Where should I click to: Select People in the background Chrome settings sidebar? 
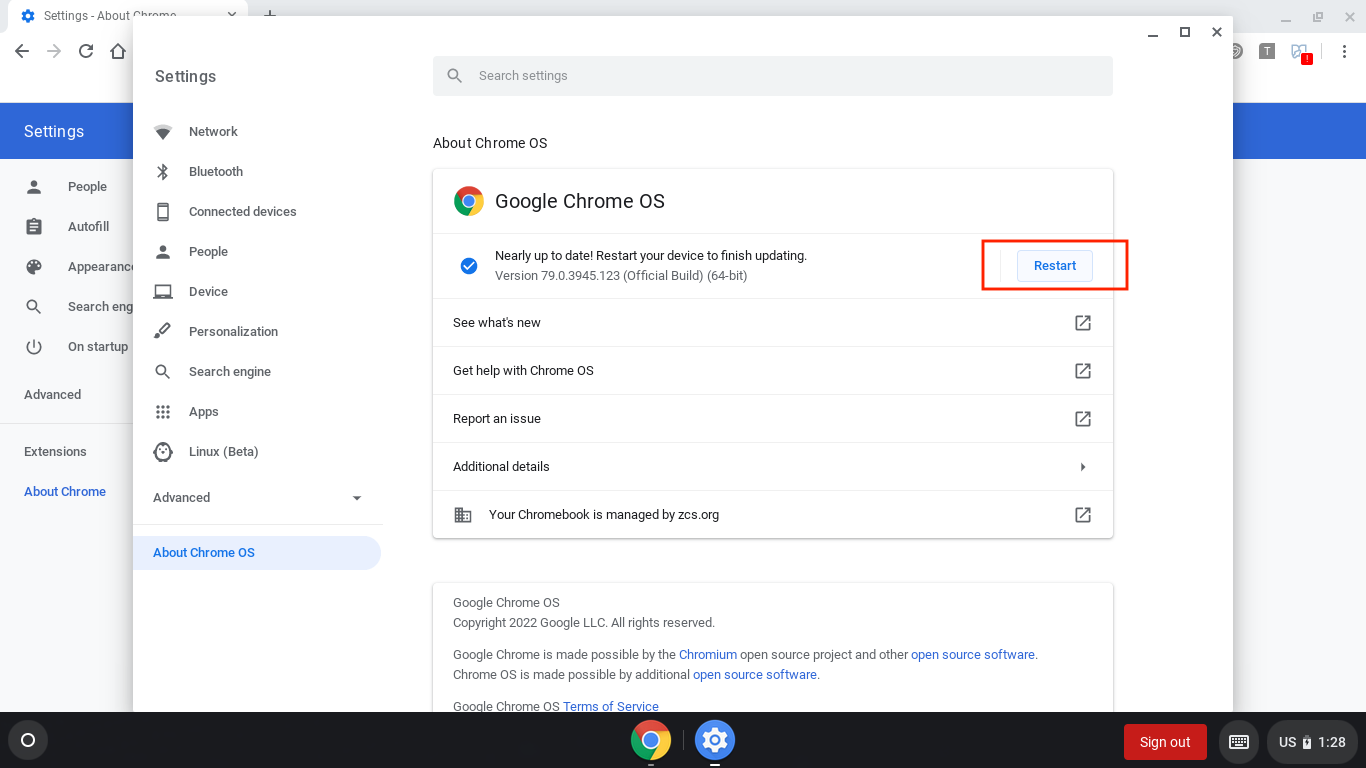(x=87, y=187)
